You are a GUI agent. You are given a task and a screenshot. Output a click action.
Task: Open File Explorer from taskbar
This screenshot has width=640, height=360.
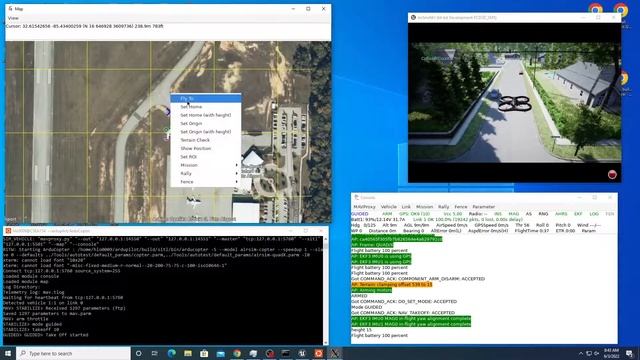[x=188, y=353]
